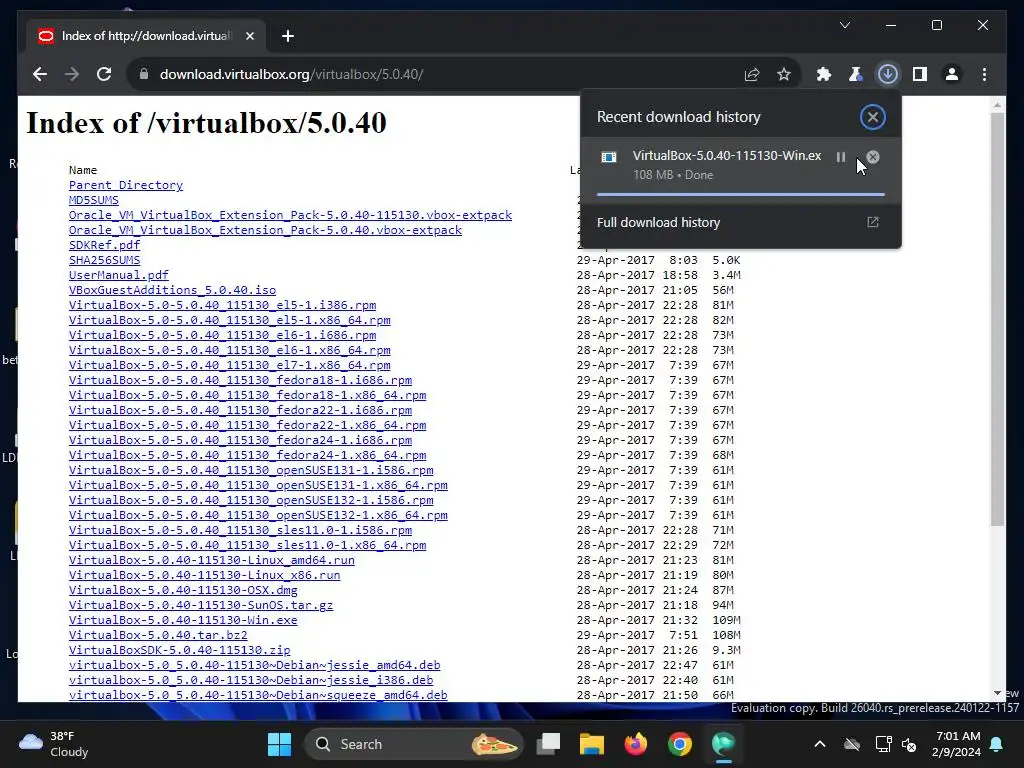Open the Parent Directory link
Viewport: 1024px width, 768px height.
point(125,185)
